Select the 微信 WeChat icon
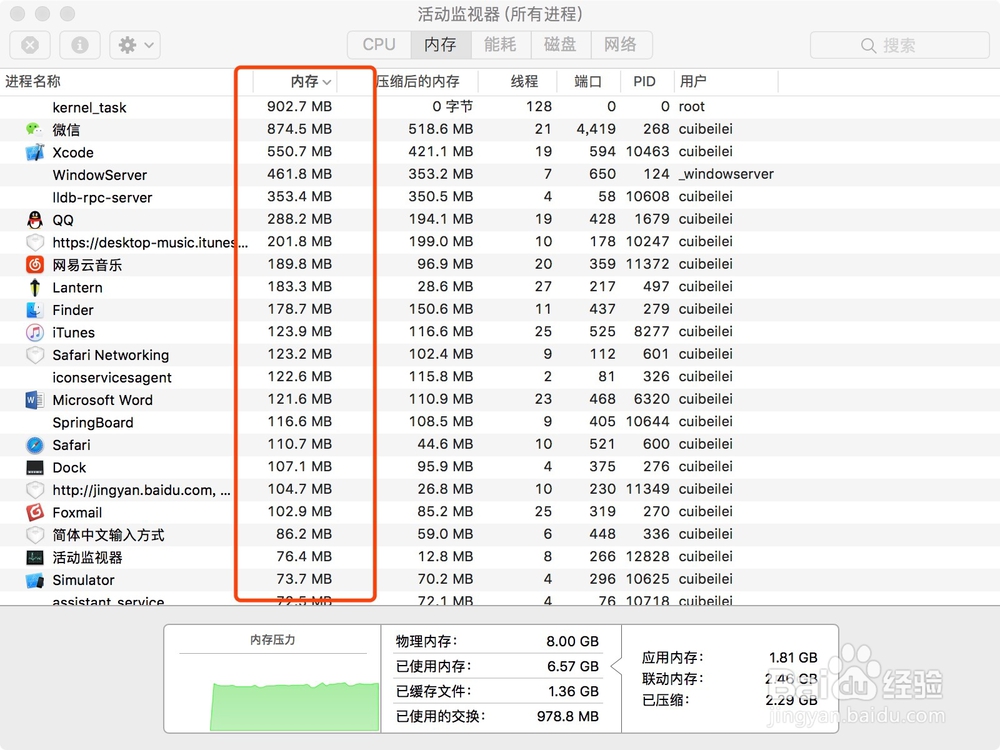The width and height of the screenshot is (1000, 750). click(x=34, y=129)
